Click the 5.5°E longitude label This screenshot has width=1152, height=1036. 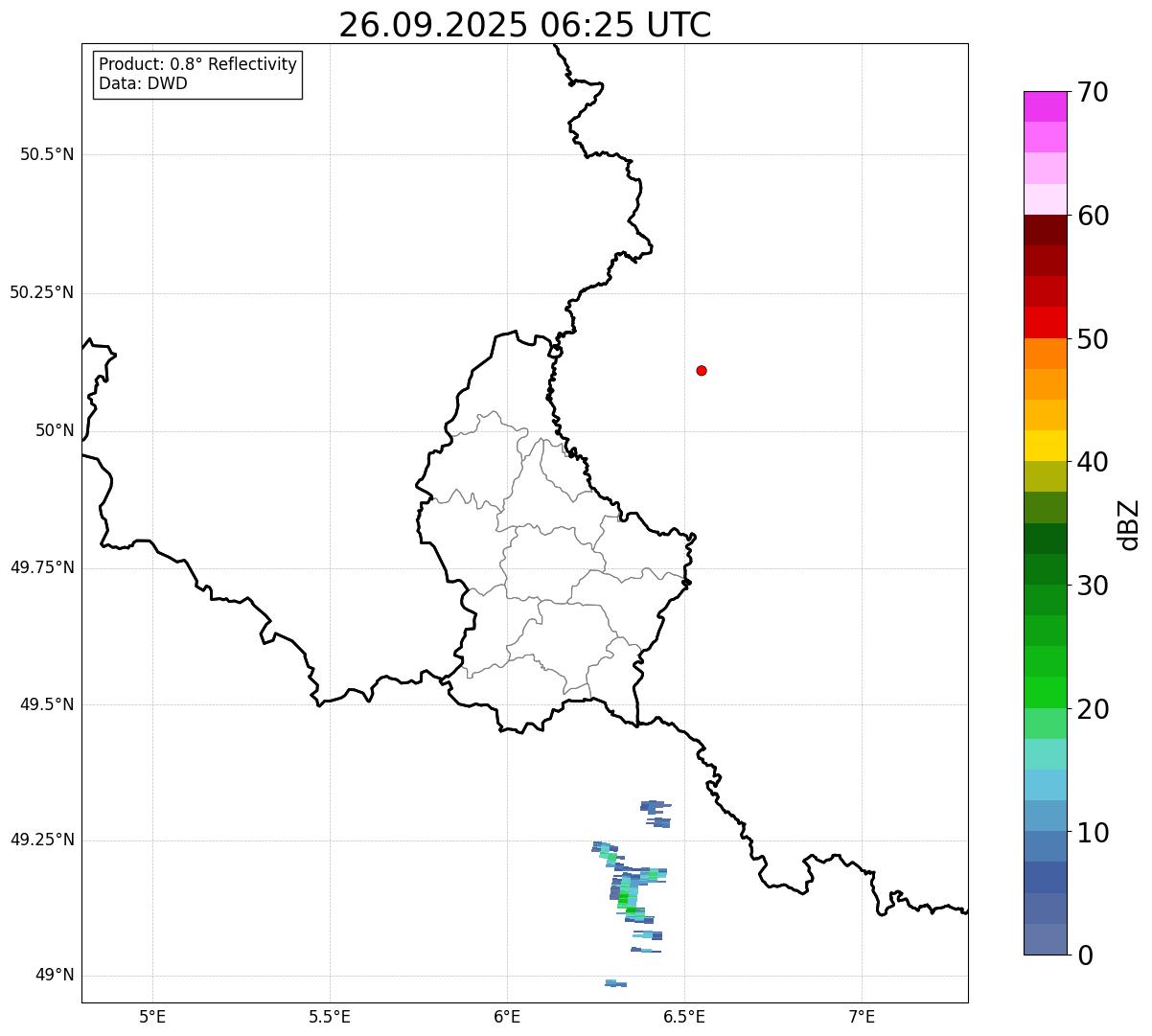[330, 1016]
